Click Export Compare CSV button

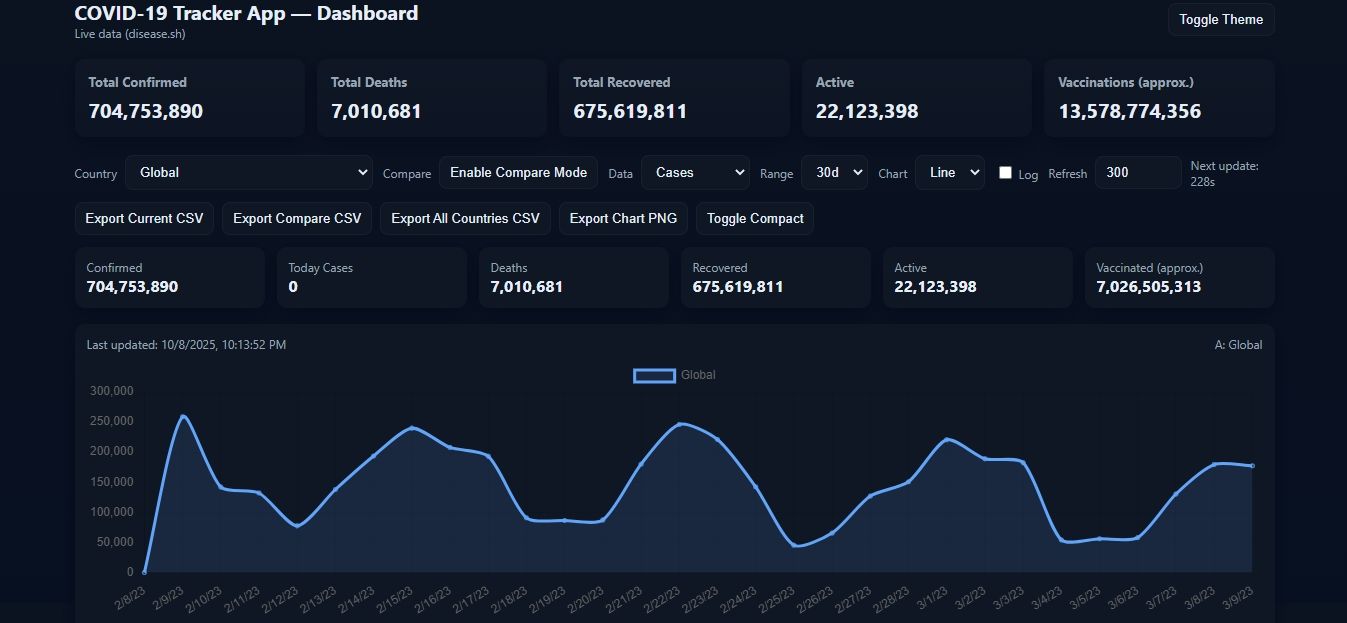(x=297, y=219)
